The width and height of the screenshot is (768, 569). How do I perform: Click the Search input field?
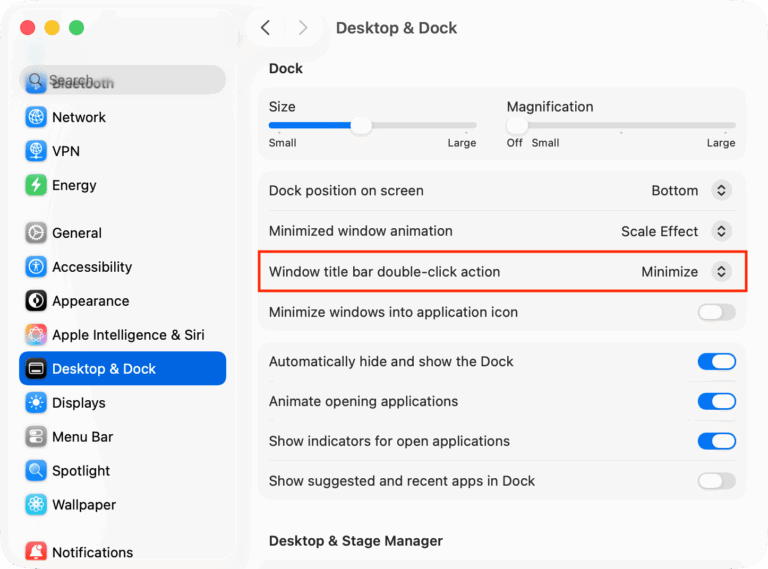pos(122,80)
